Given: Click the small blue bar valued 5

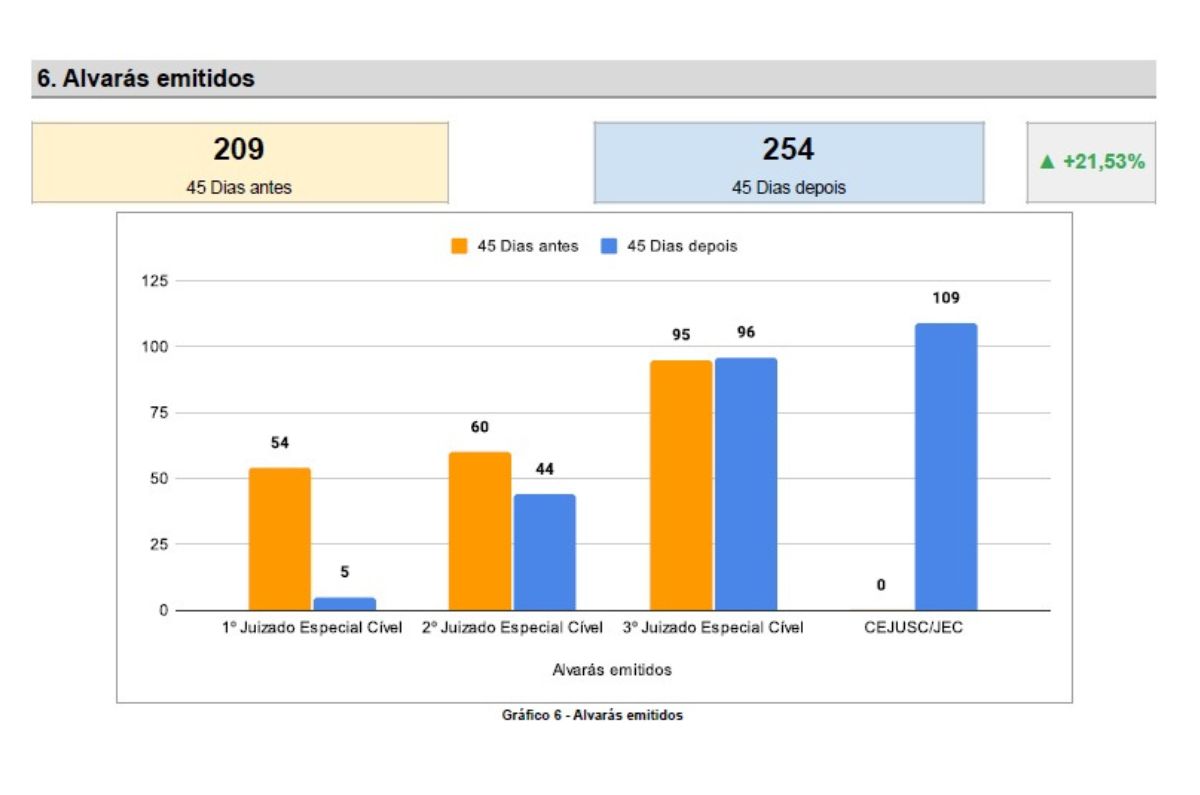Looking at the screenshot, I should (x=344, y=604).
